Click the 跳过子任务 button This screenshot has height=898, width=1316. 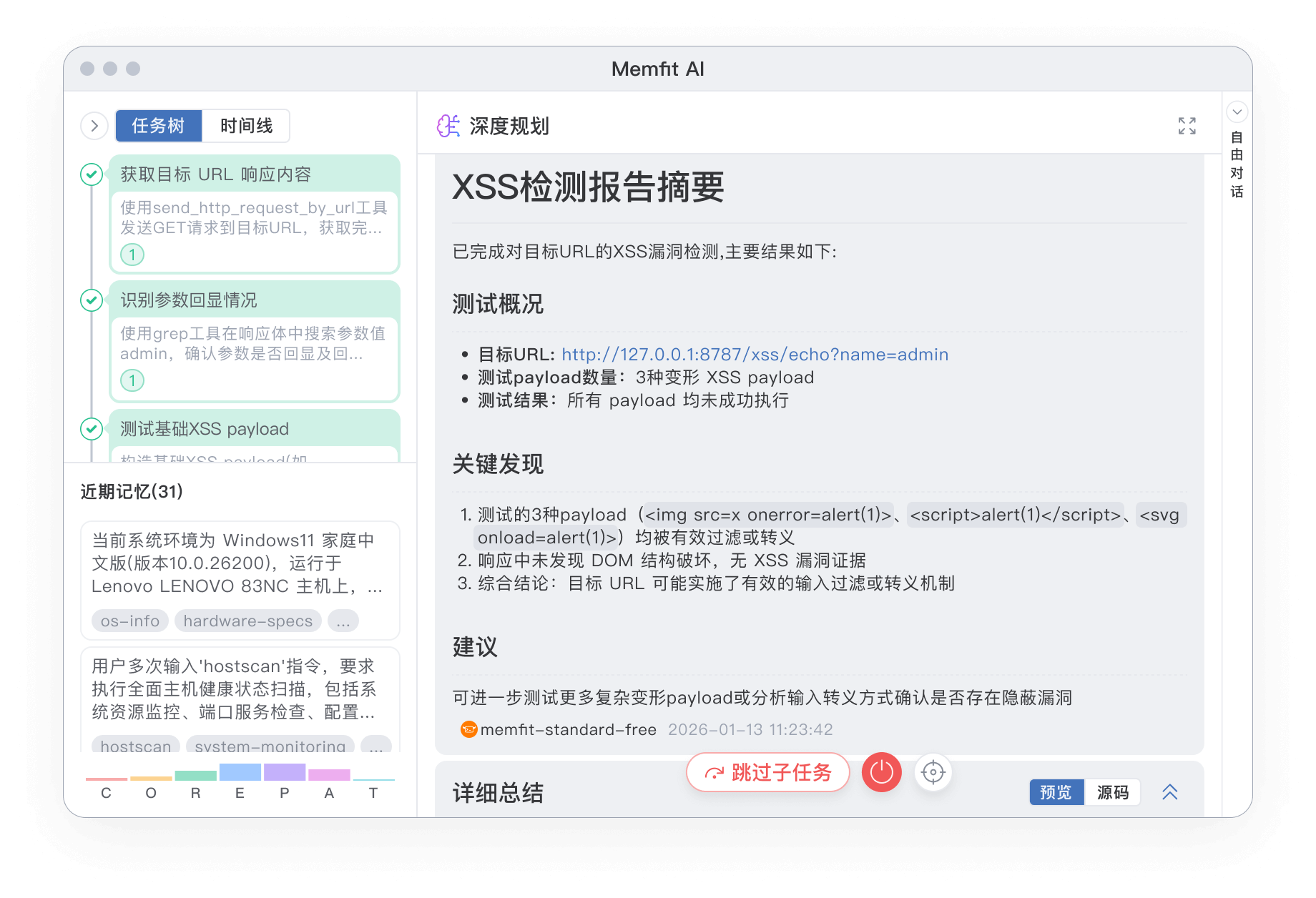pyautogui.click(x=767, y=772)
